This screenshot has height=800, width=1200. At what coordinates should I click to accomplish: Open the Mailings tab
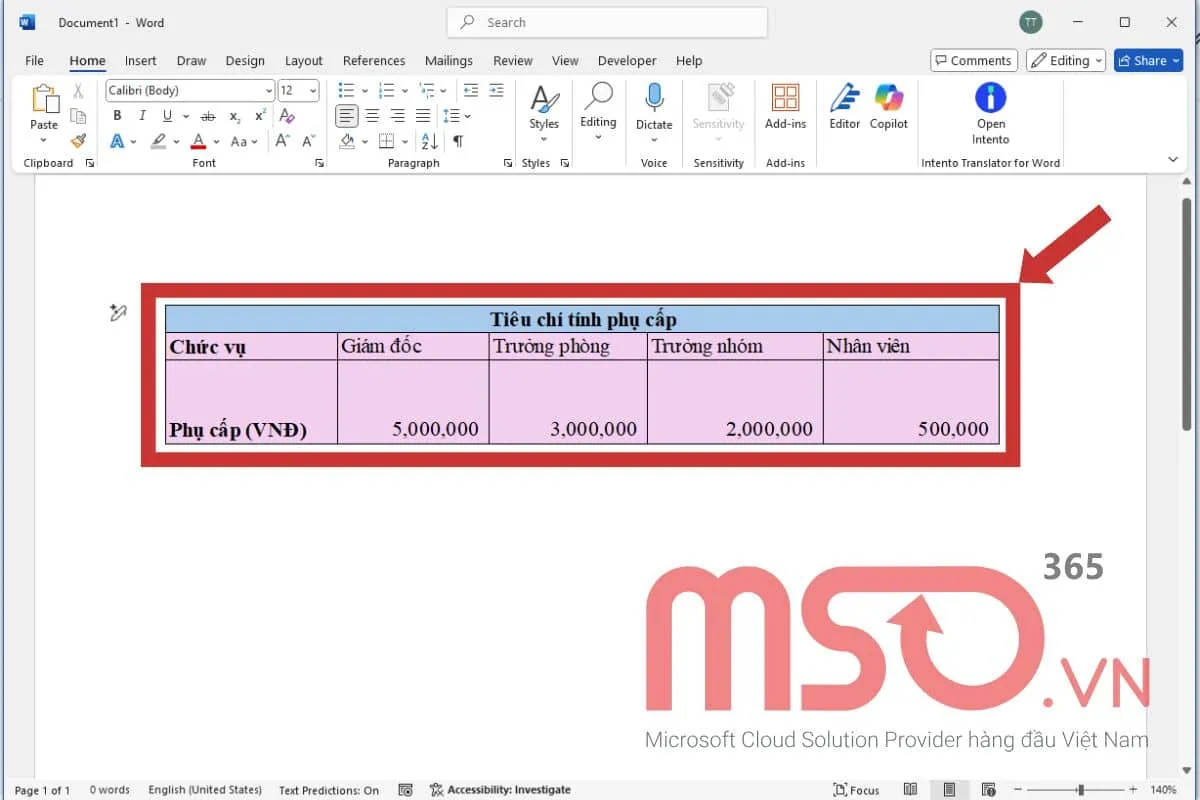point(448,60)
